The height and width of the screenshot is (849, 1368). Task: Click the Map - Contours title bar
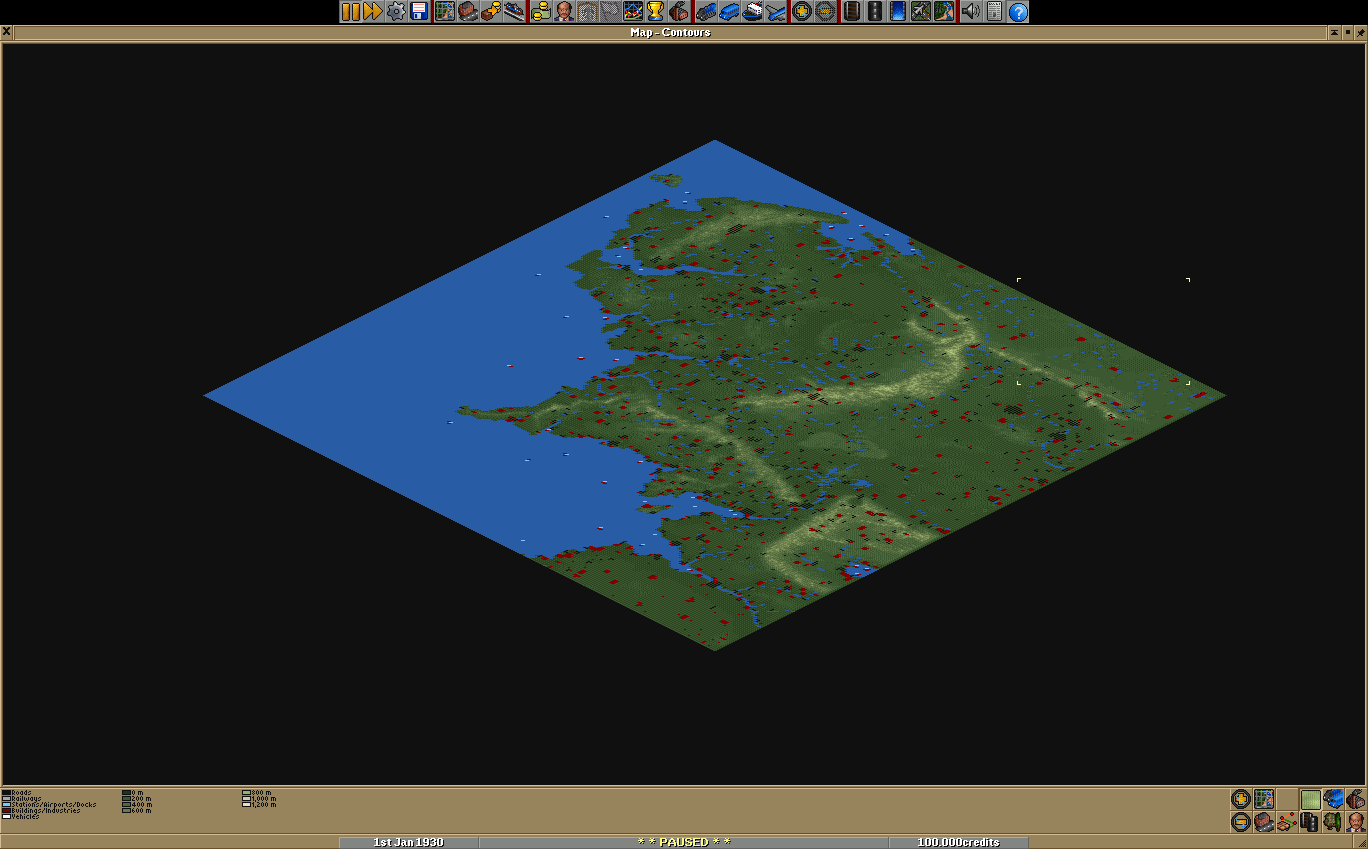point(670,32)
